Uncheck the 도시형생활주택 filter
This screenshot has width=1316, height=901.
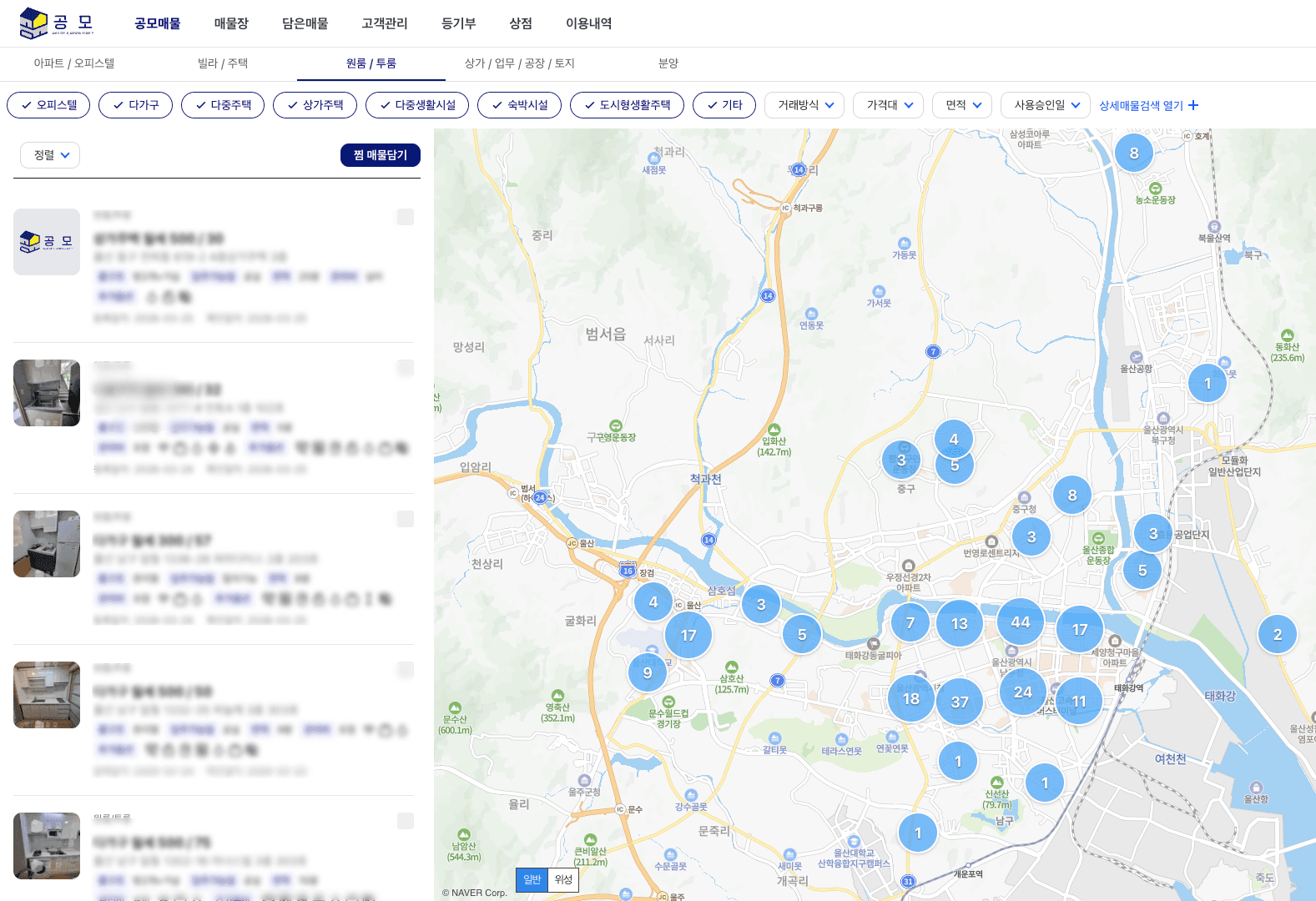[627, 105]
